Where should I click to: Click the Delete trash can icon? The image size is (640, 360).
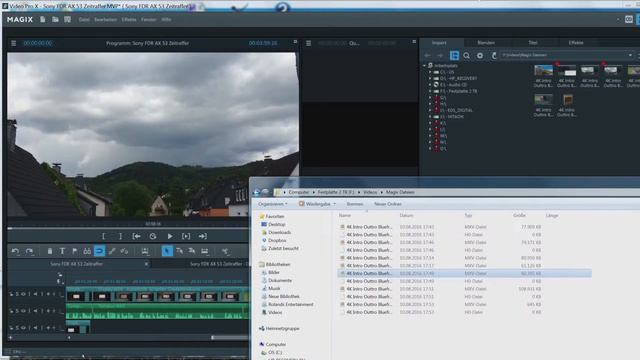[50, 251]
